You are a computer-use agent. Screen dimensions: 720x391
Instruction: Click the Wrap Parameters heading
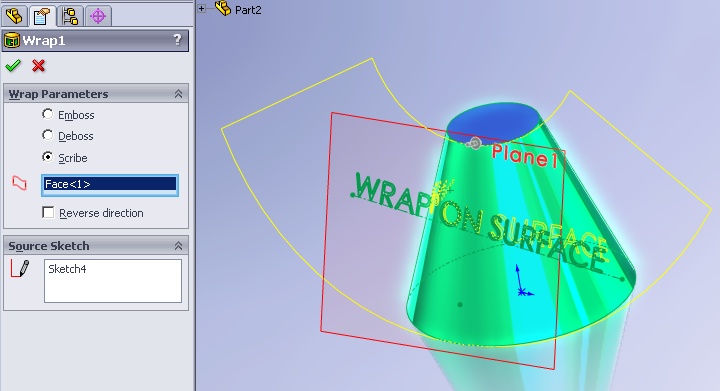point(58,94)
